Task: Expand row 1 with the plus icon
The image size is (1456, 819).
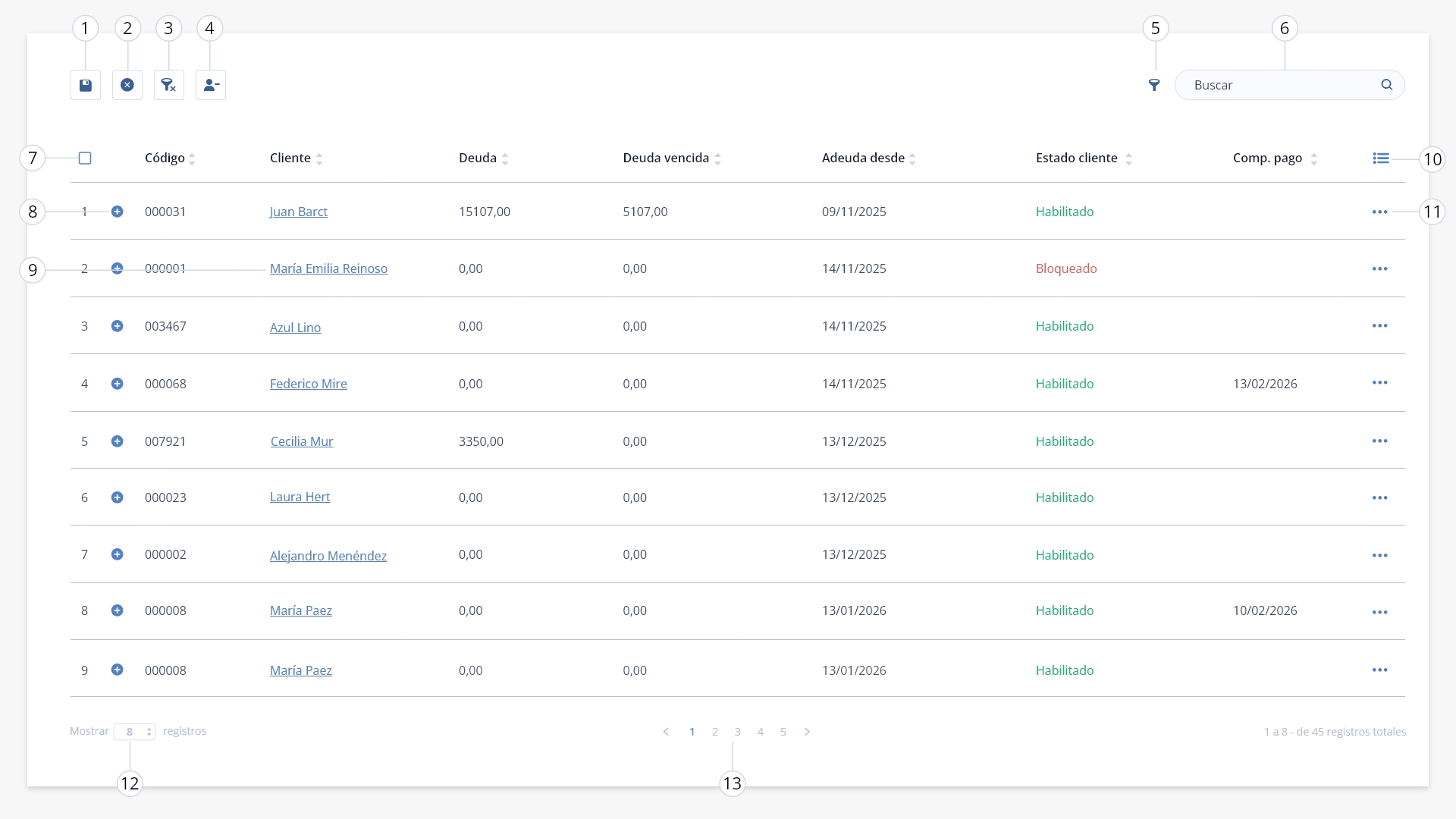Action: click(117, 212)
